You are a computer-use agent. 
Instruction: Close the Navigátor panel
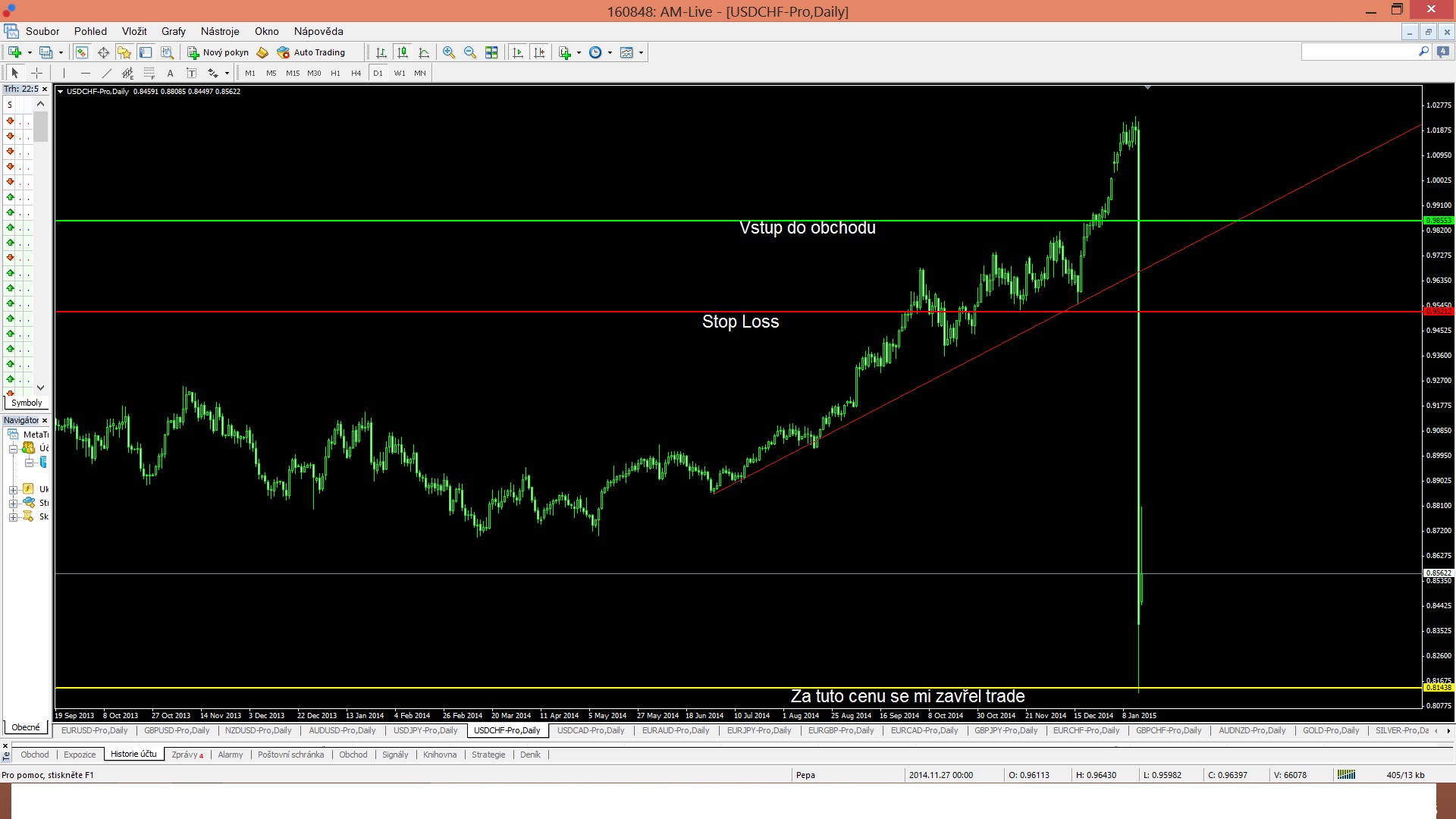[45, 420]
